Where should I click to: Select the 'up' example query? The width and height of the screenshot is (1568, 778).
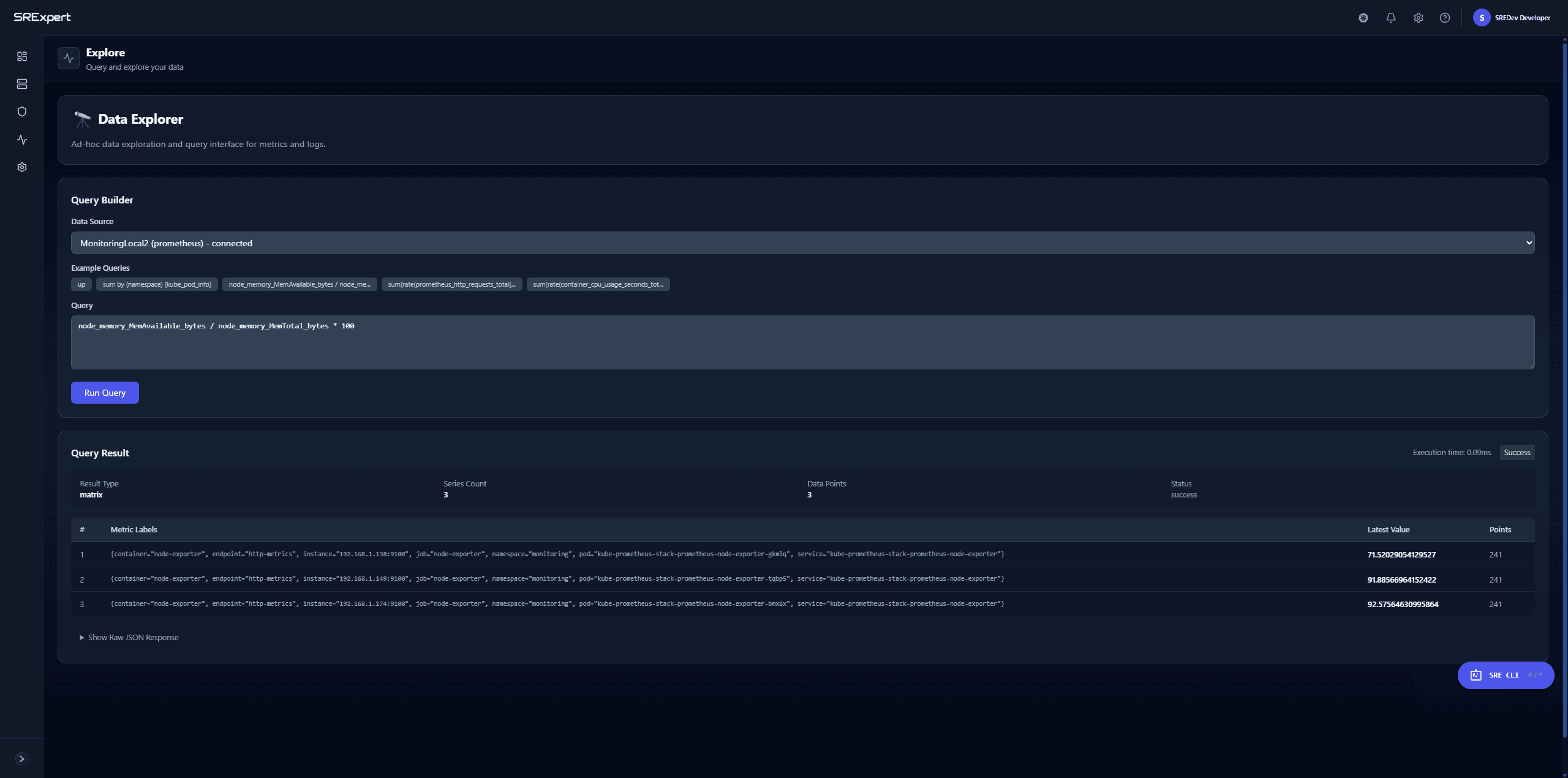pyautogui.click(x=81, y=284)
